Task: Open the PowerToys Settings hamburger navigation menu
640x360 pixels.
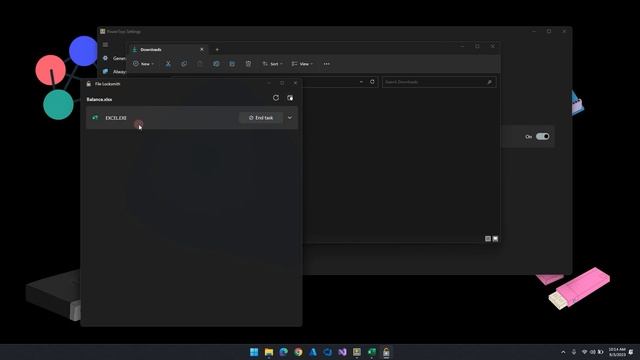Action: pyautogui.click(x=105, y=45)
